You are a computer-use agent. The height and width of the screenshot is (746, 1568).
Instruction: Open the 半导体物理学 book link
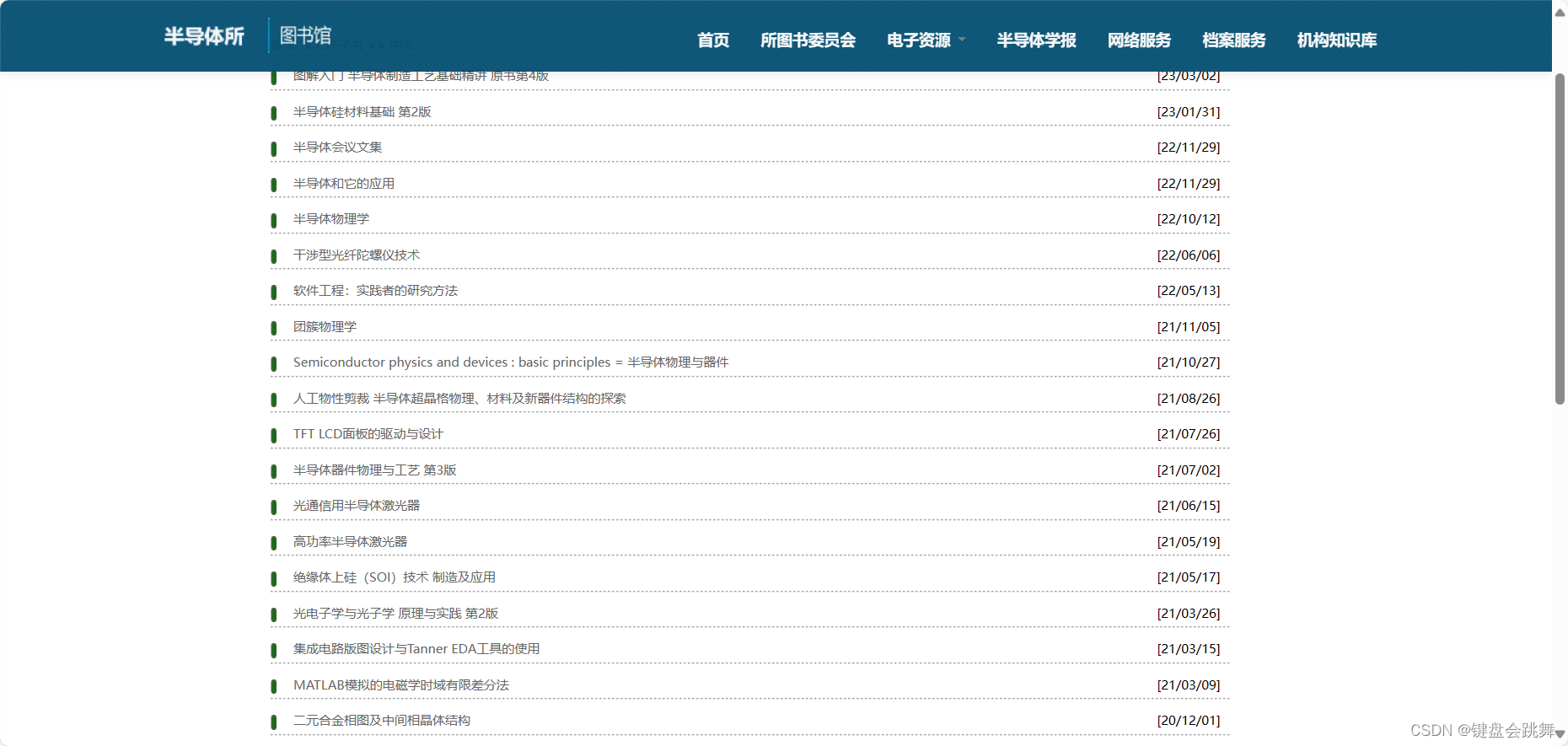click(x=331, y=218)
